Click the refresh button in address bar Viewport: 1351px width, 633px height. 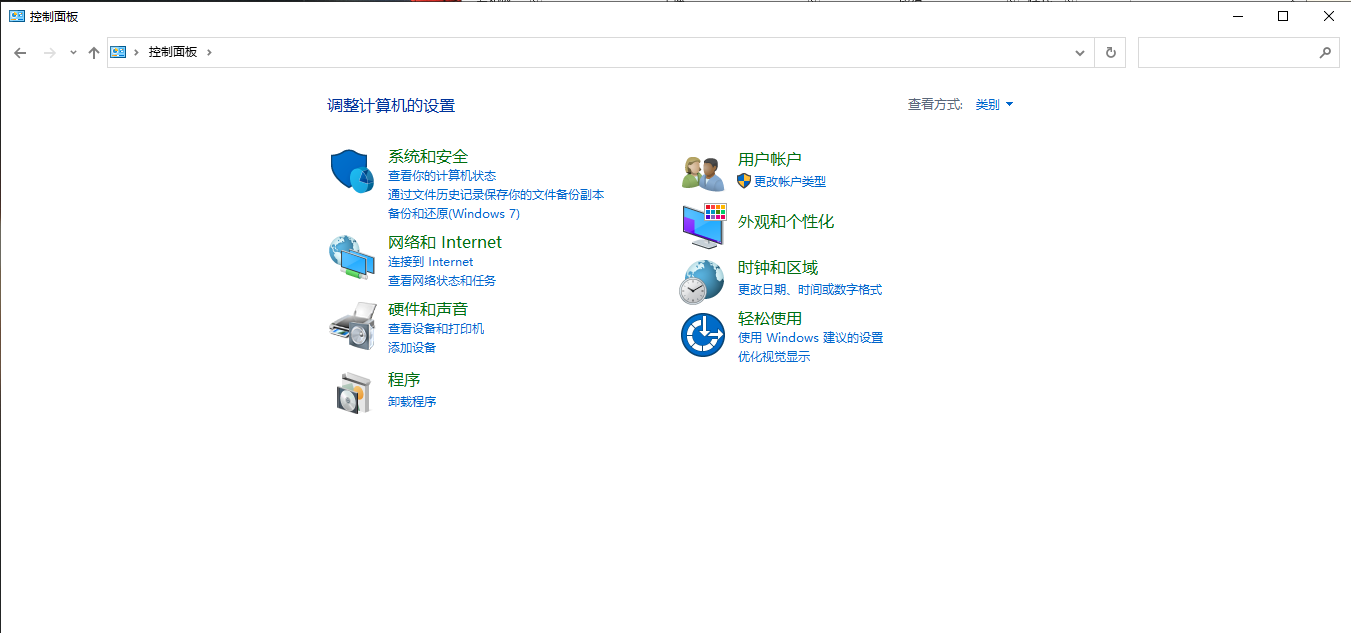(1110, 53)
